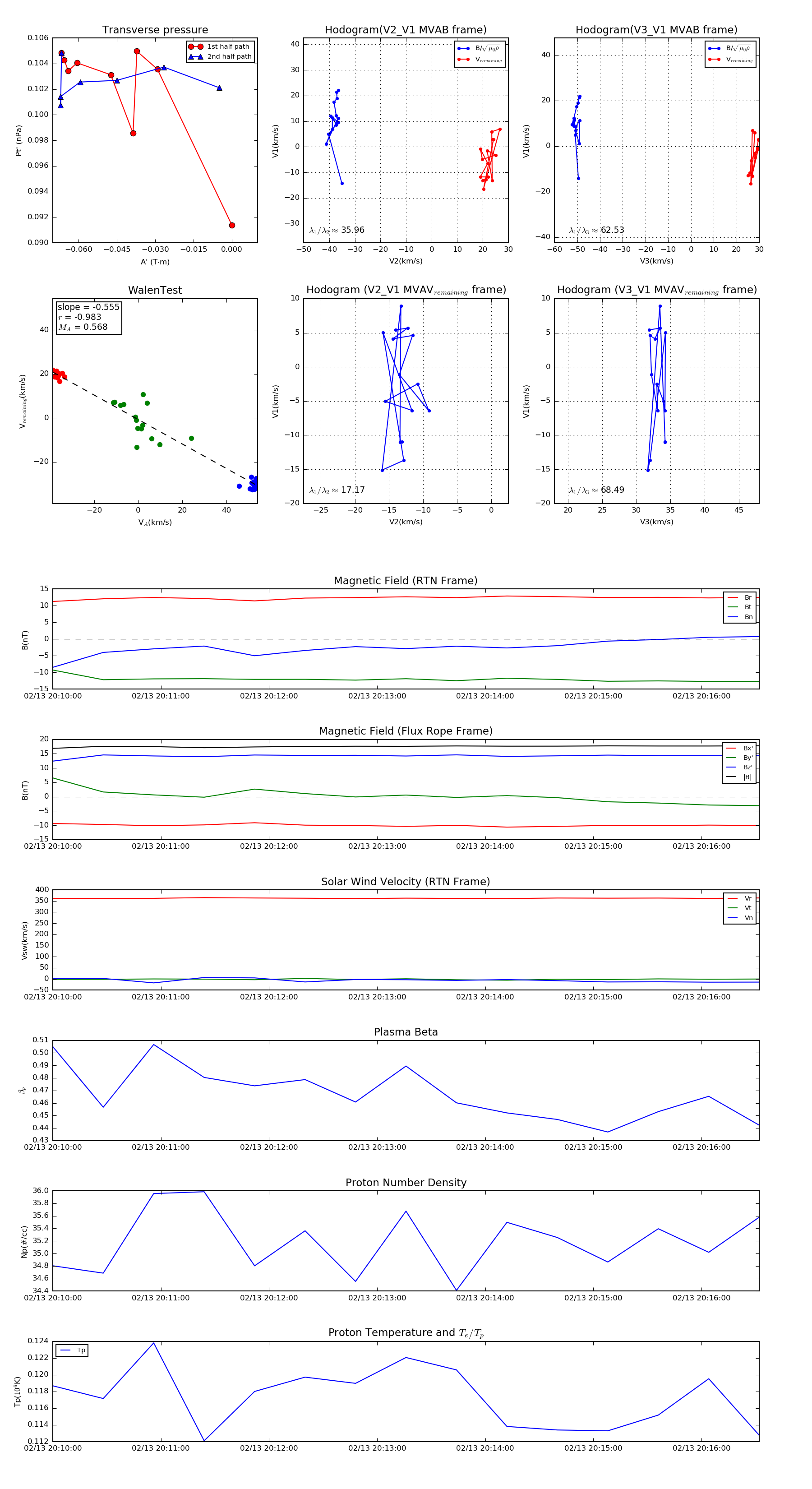The height and width of the screenshot is (1489, 812).
Task: Click the 'Transverse pressure' plot title
Action: pyautogui.click(x=155, y=30)
